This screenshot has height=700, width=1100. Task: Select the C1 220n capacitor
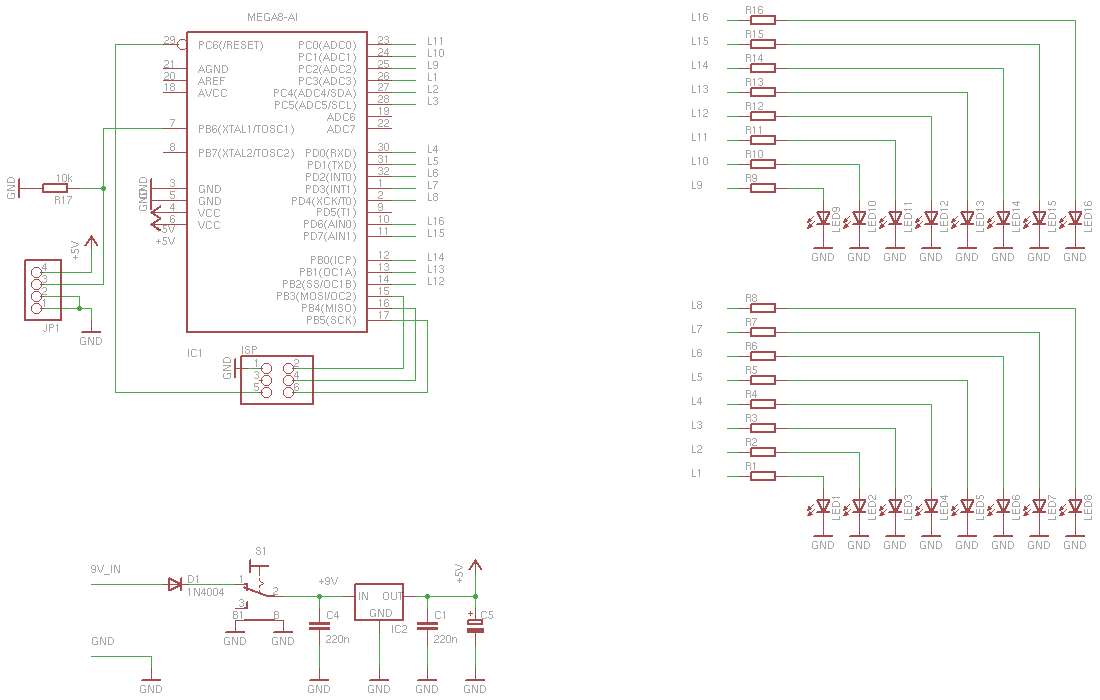(427, 626)
